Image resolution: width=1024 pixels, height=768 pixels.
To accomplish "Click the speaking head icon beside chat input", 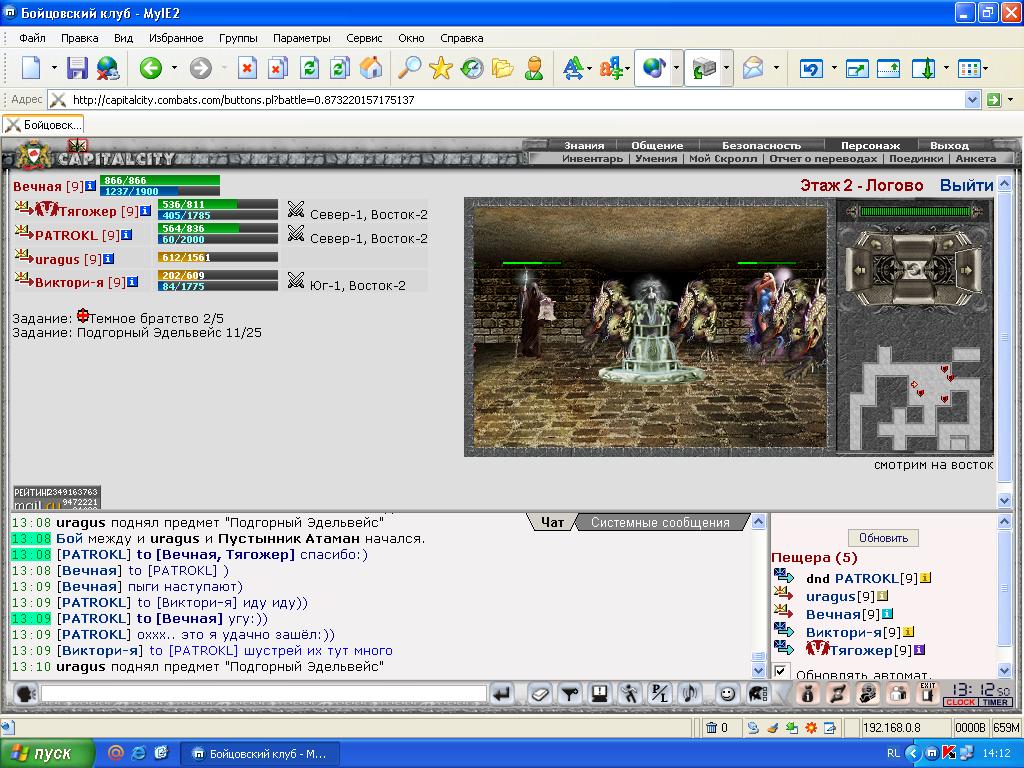I will (x=25, y=694).
